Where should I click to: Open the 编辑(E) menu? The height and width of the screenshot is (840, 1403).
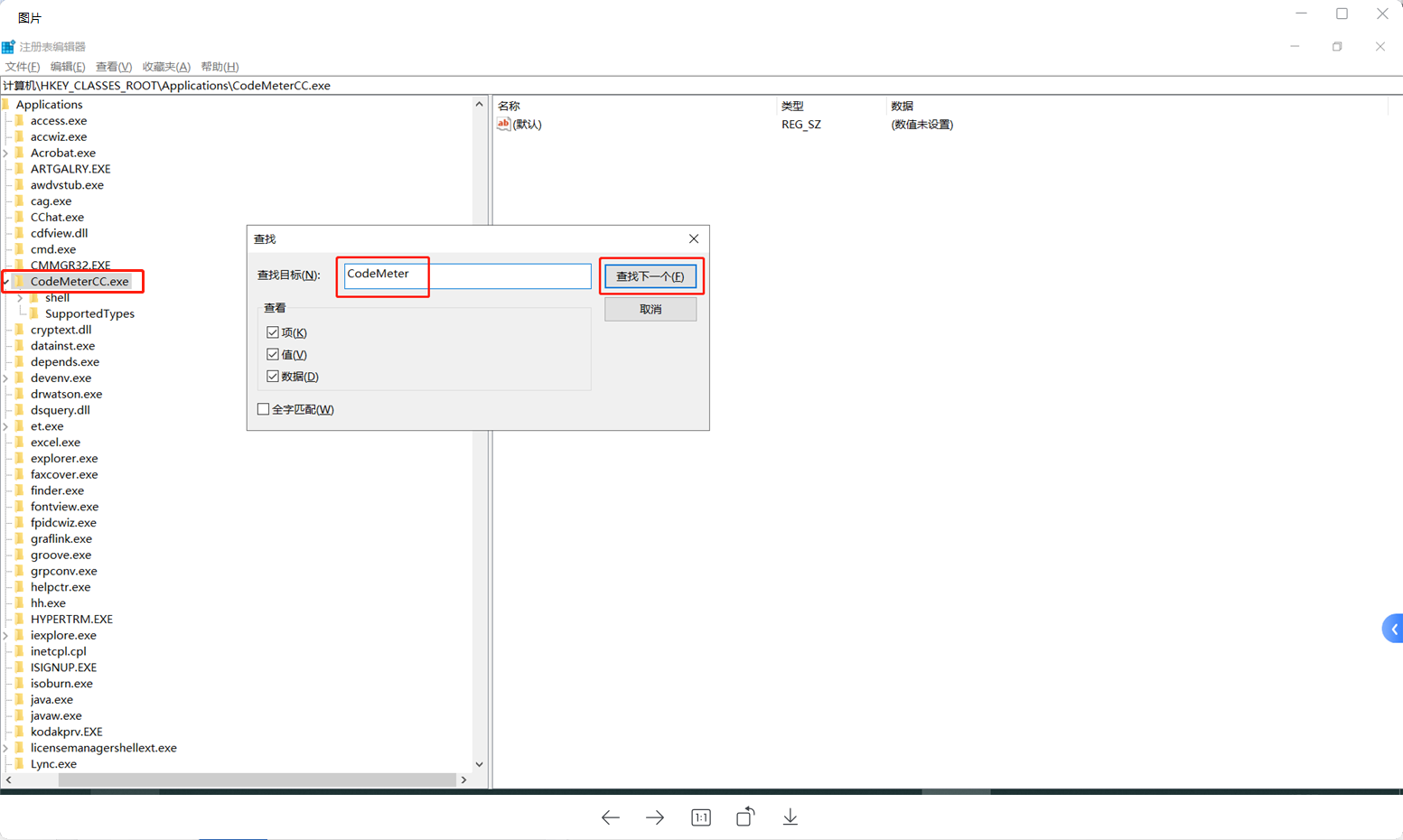68,67
